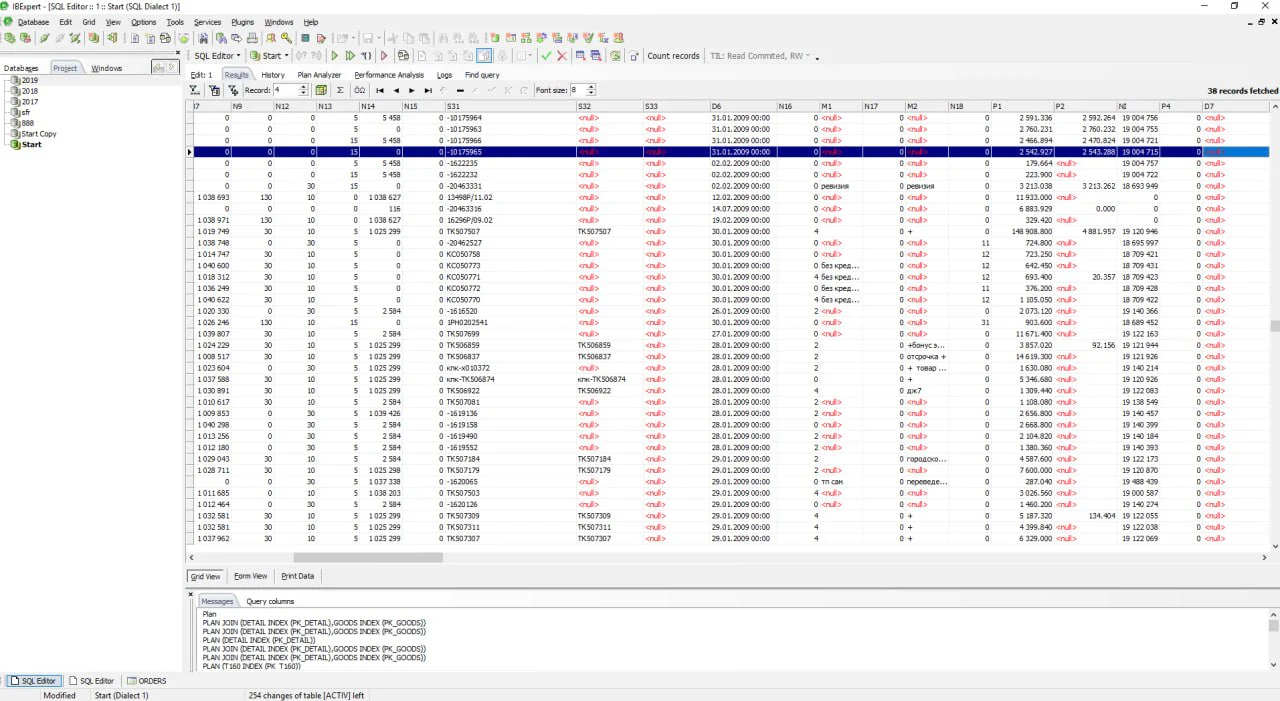Click the printer icon in main toolbar

252,38
